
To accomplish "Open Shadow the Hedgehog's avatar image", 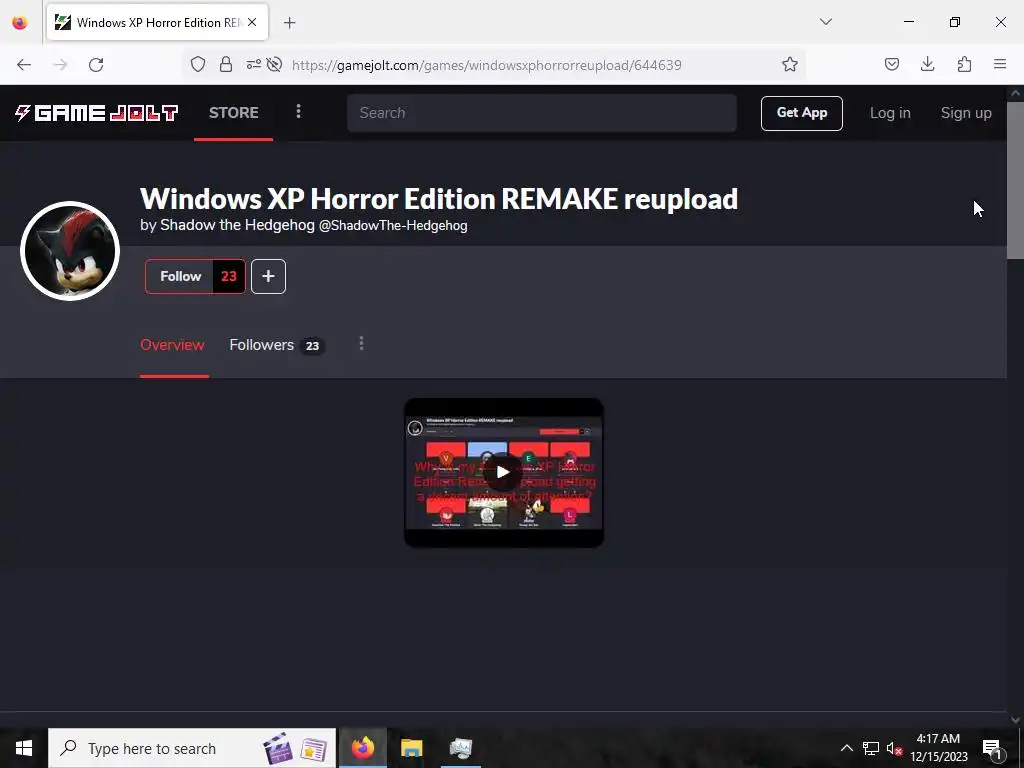I will [x=70, y=251].
